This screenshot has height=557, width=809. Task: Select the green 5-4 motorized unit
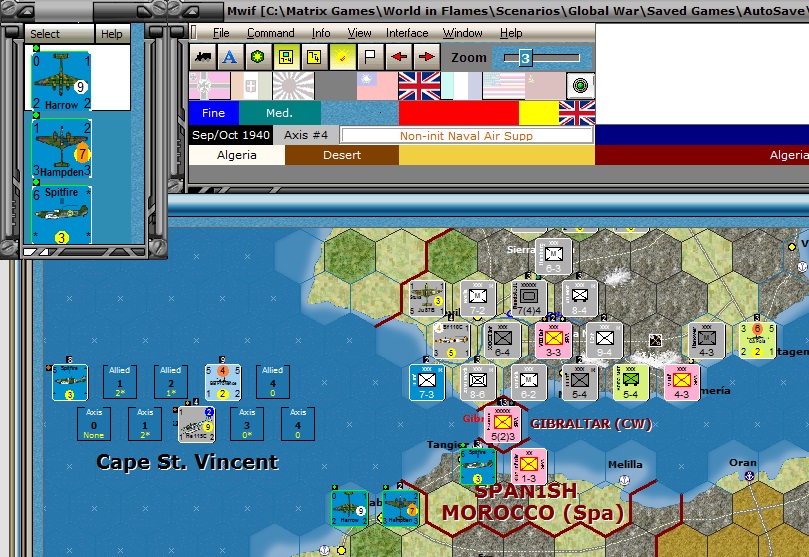pos(630,382)
